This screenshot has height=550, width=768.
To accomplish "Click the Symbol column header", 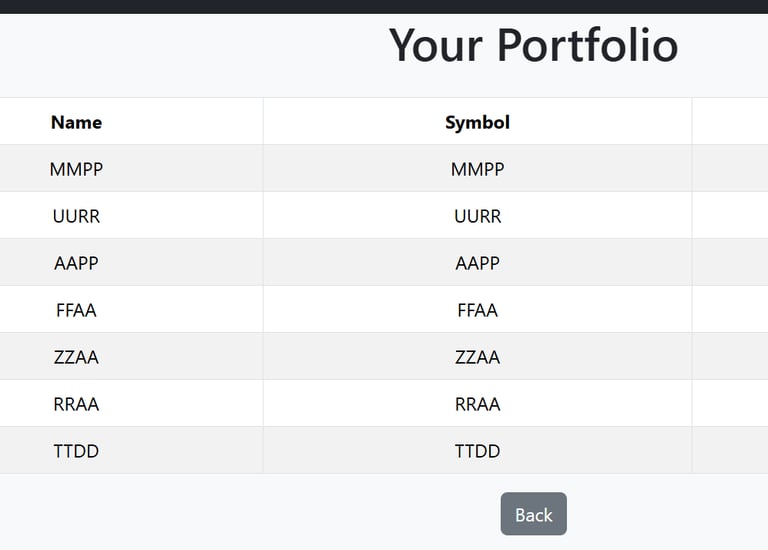I will pos(477,122).
